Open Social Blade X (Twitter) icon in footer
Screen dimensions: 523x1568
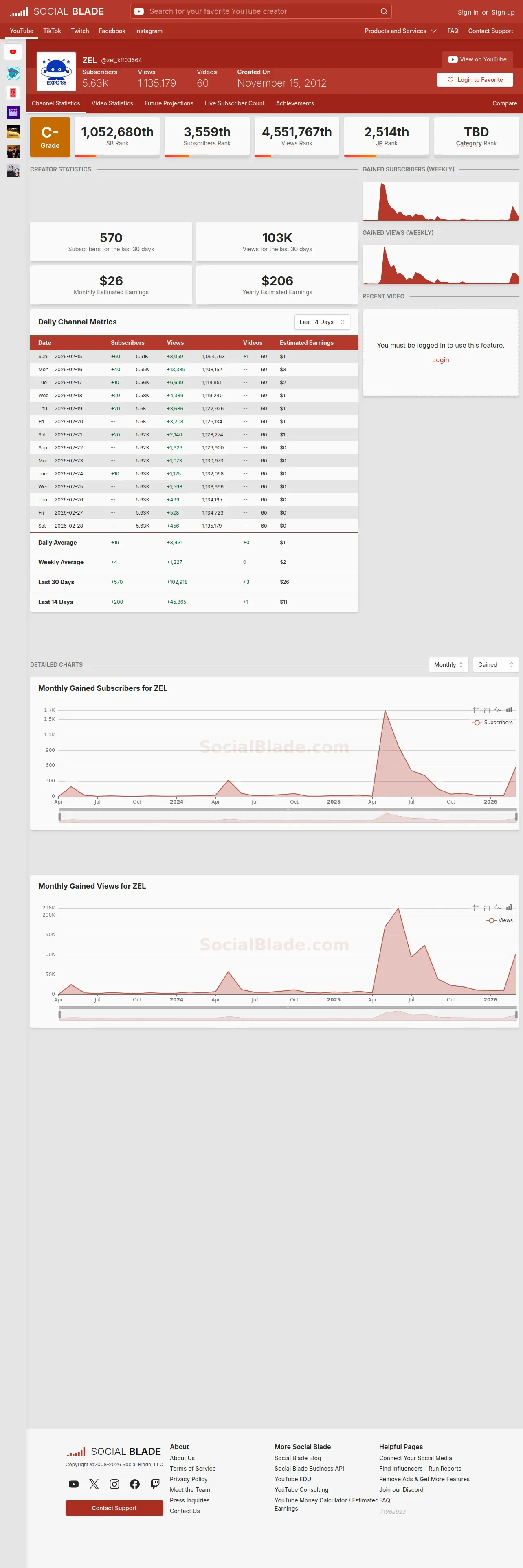[x=94, y=1484]
